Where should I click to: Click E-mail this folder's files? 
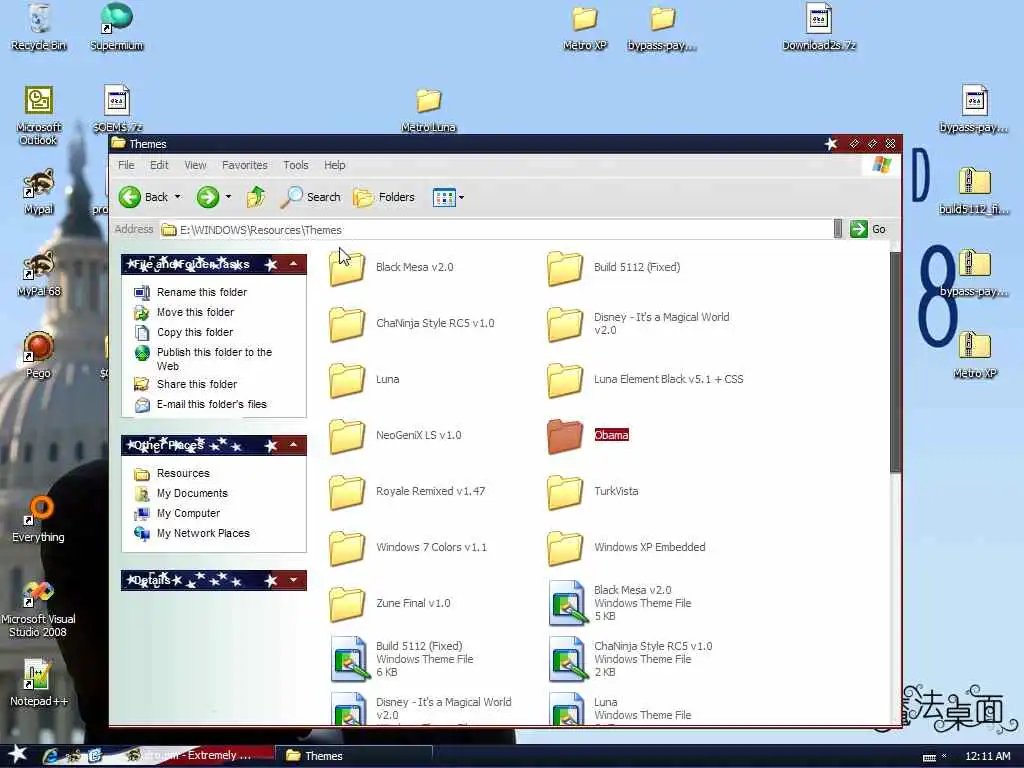coord(200,404)
